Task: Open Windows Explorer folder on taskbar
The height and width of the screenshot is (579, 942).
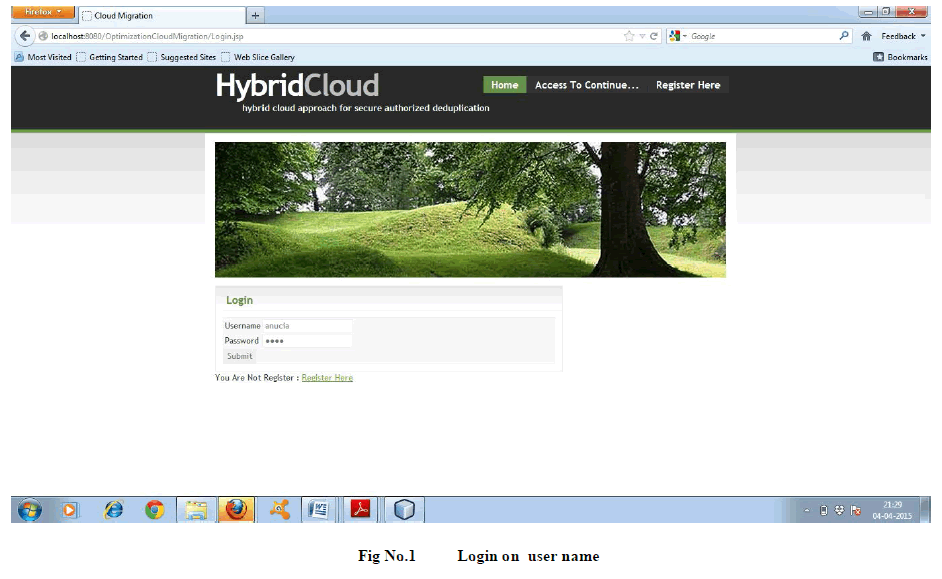Action: point(196,510)
